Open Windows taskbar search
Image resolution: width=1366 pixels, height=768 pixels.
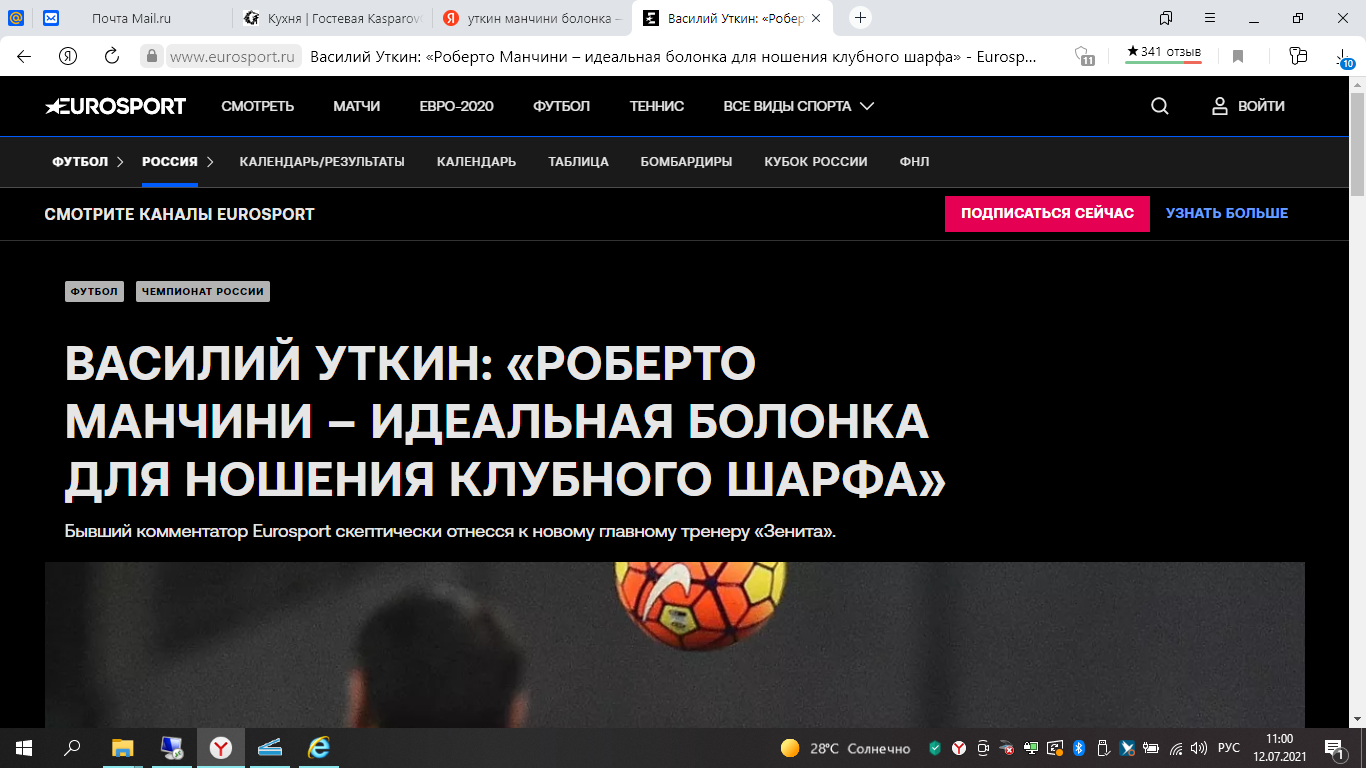[72, 748]
